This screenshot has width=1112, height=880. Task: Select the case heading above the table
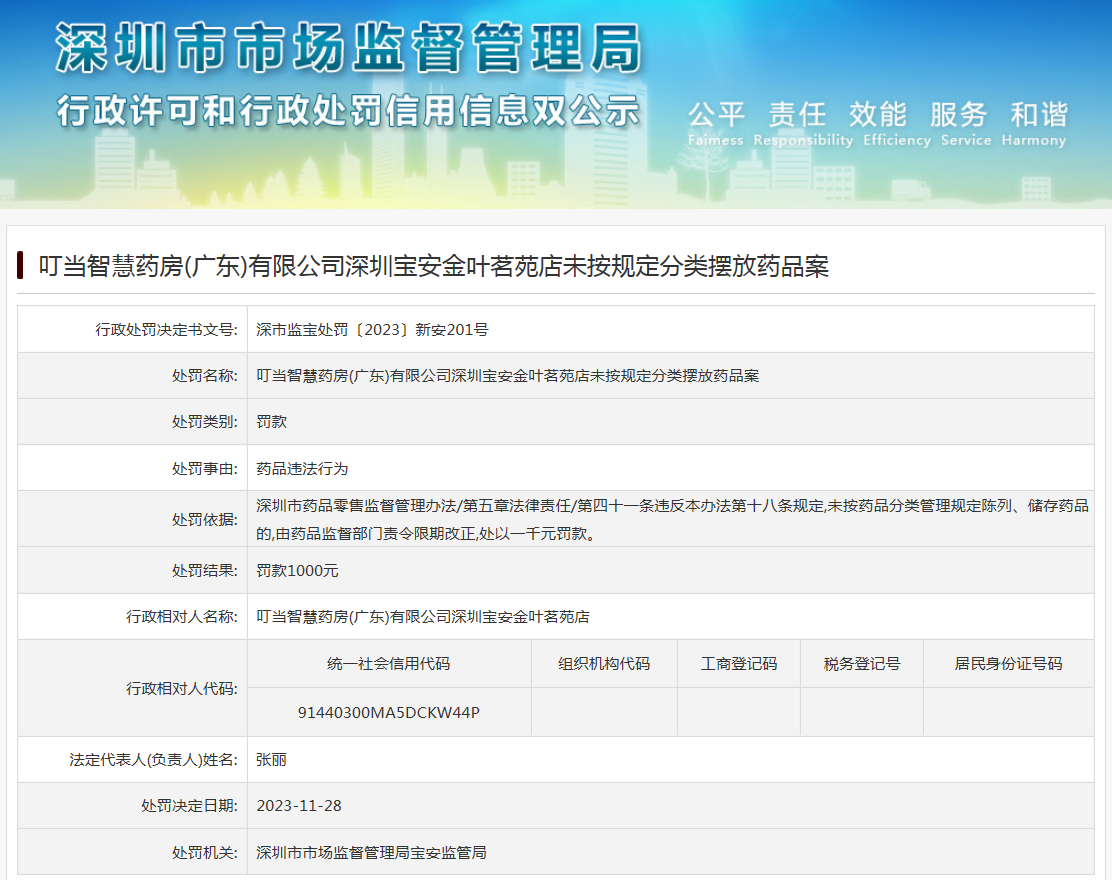[x=433, y=266]
